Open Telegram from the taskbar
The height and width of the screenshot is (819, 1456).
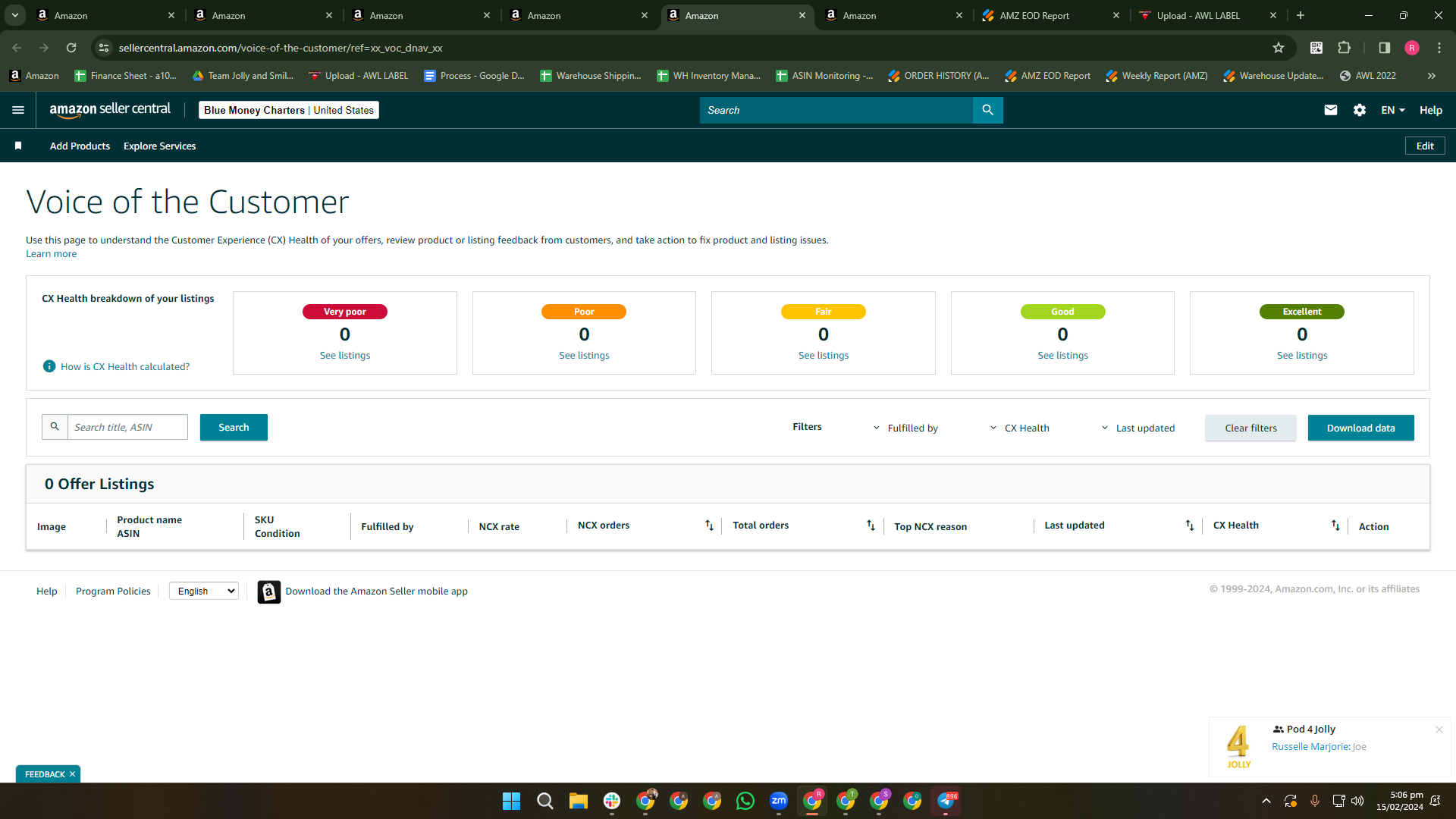(x=946, y=801)
